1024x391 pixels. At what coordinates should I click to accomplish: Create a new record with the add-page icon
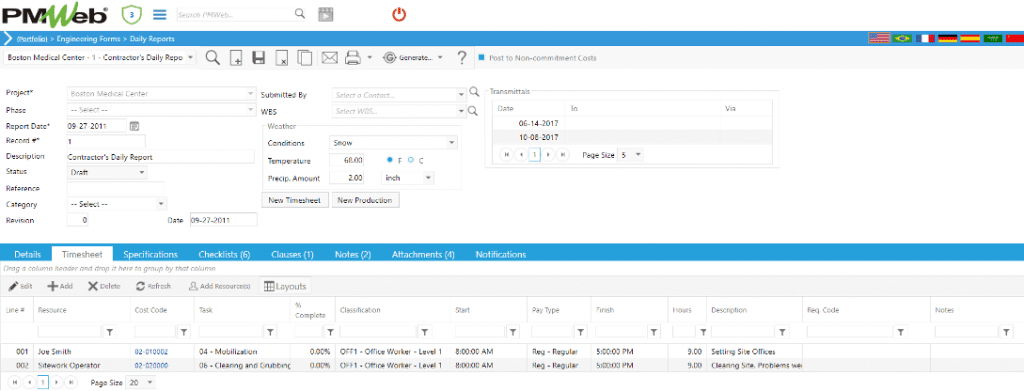pyautogui.click(x=236, y=58)
